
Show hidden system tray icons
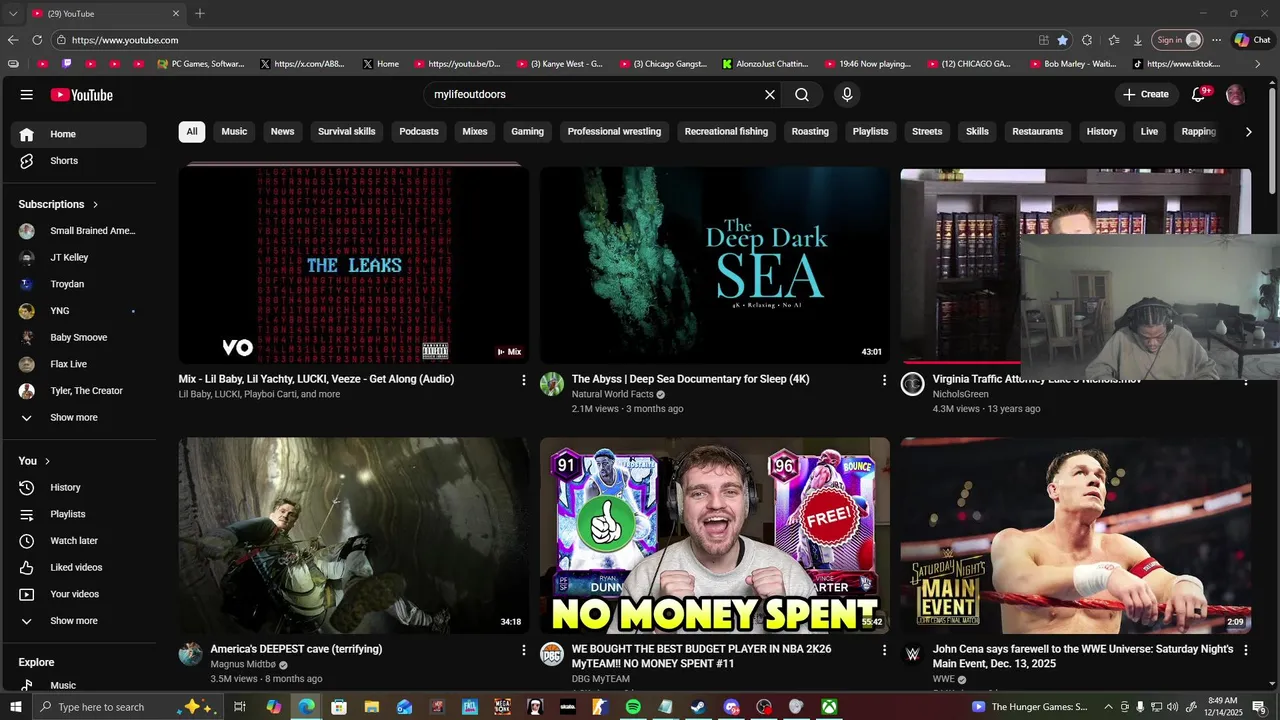point(1108,707)
